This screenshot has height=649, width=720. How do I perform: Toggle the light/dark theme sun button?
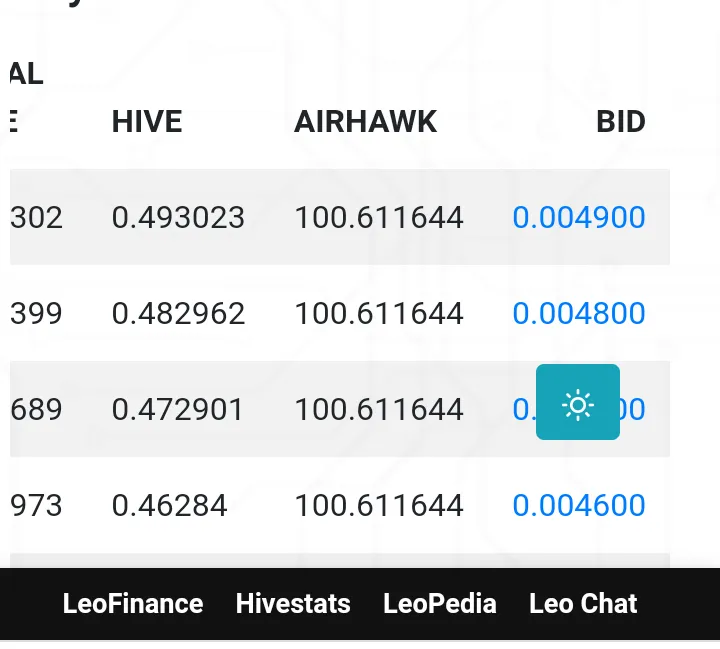tap(578, 402)
